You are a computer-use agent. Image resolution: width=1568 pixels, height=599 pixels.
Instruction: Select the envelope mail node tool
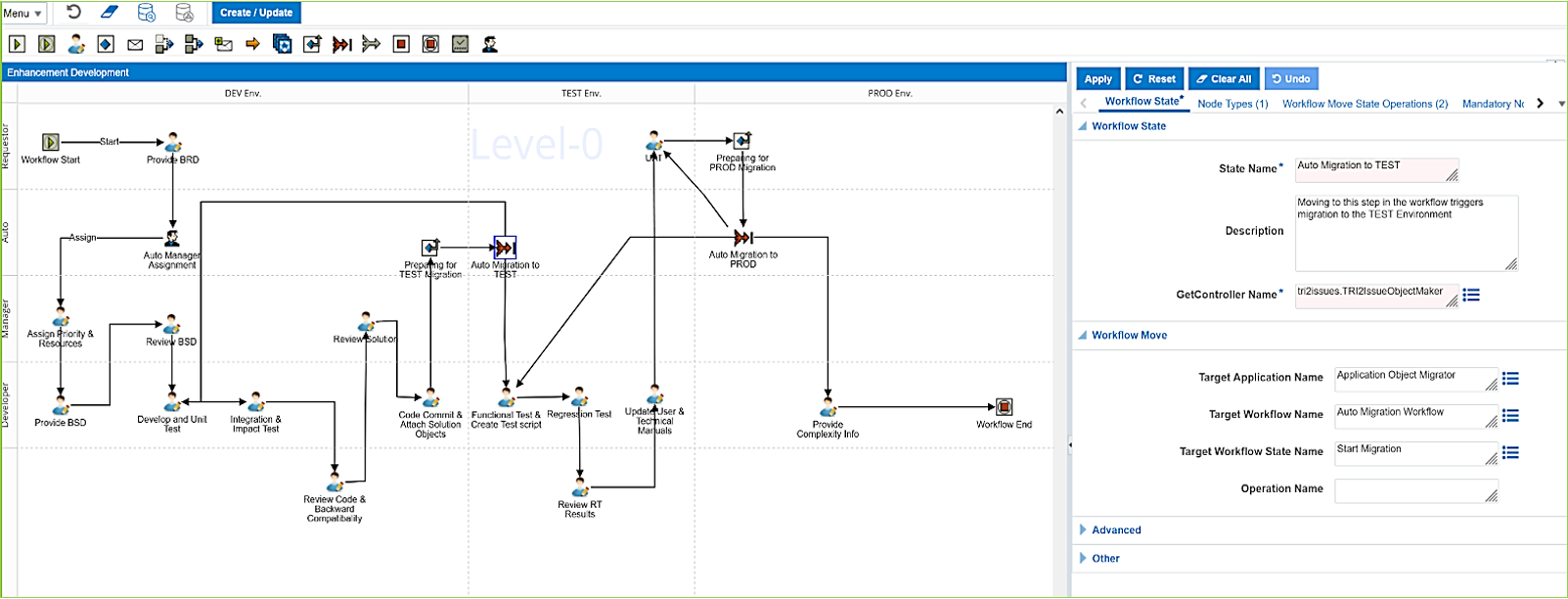135,44
